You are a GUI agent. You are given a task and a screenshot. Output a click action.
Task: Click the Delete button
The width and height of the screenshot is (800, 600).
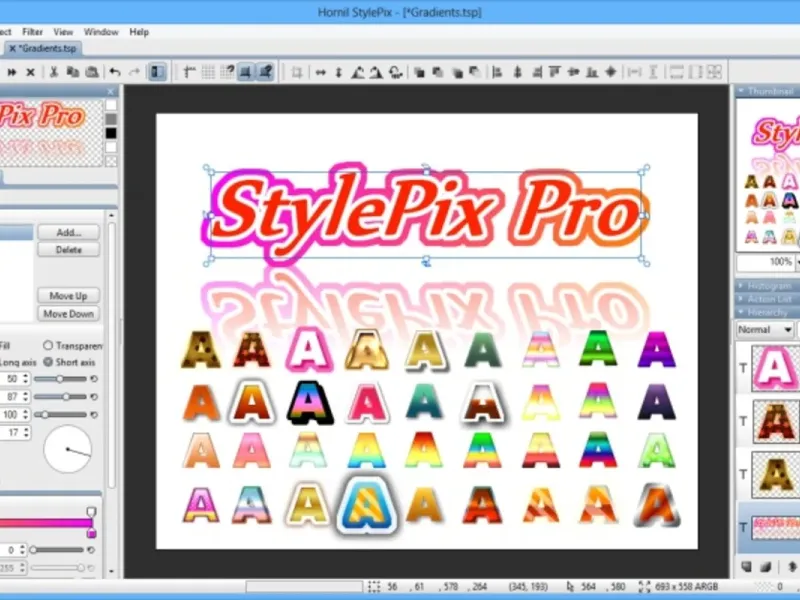pos(68,250)
